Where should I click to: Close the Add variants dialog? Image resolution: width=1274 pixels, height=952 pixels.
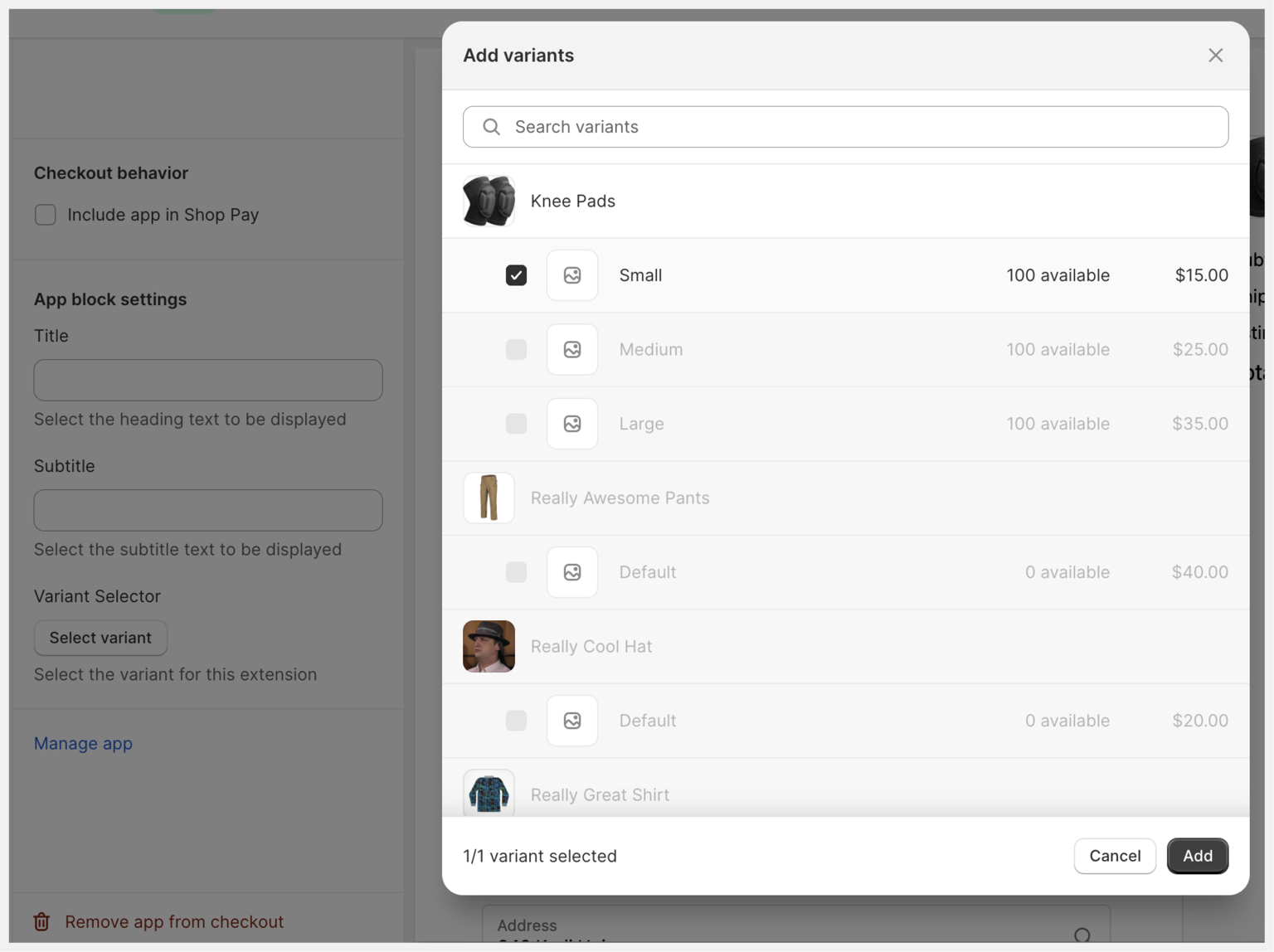click(x=1215, y=56)
